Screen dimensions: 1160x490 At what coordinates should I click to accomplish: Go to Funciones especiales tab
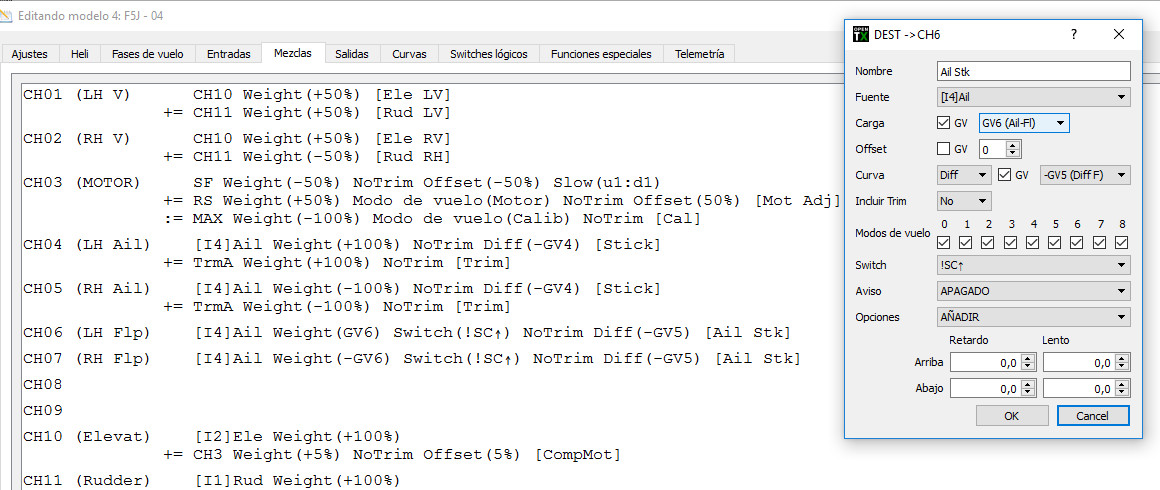pos(600,54)
